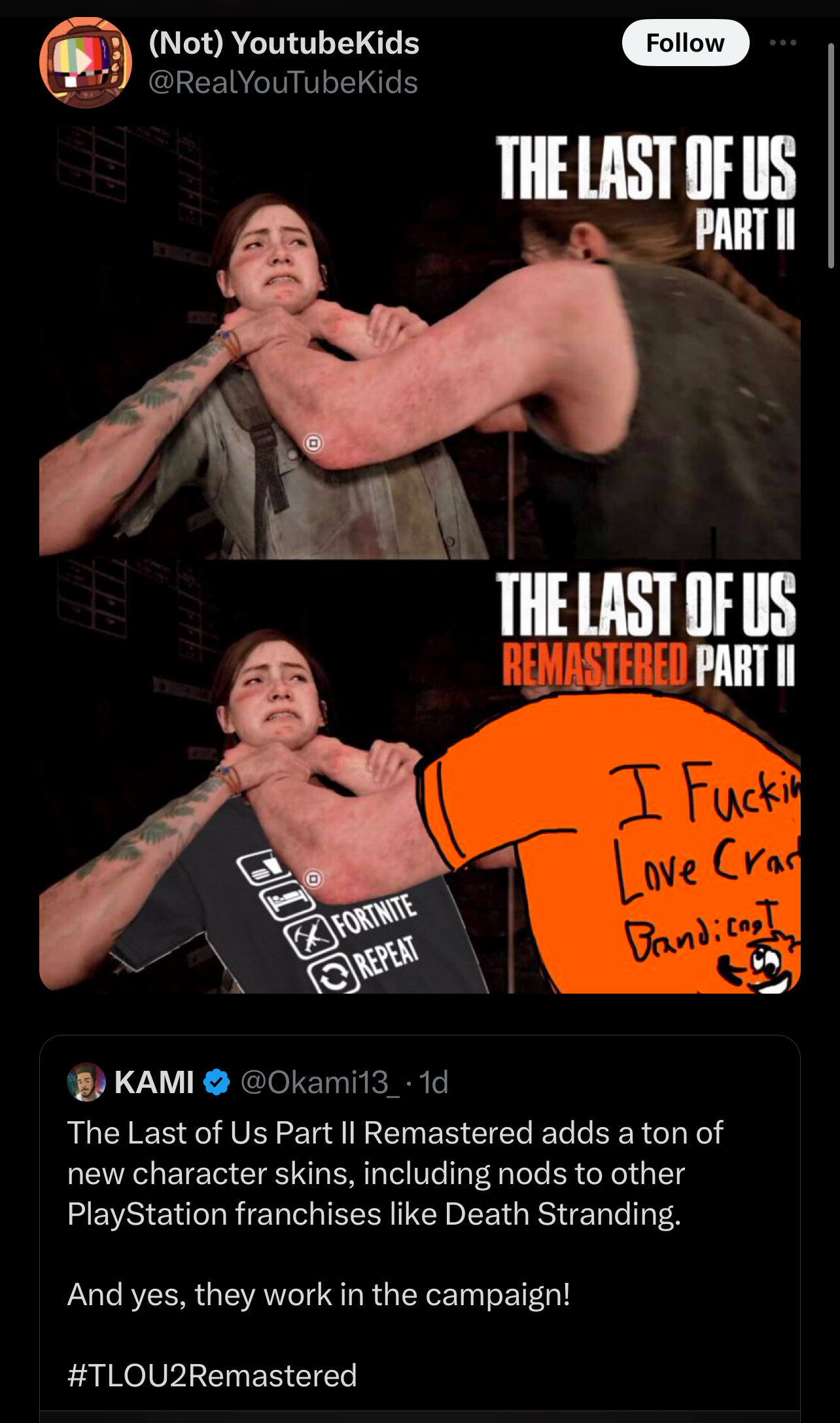840x1423 pixels.
Task: Open the Remastered Part II meme panel
Action: coord(420,776)
